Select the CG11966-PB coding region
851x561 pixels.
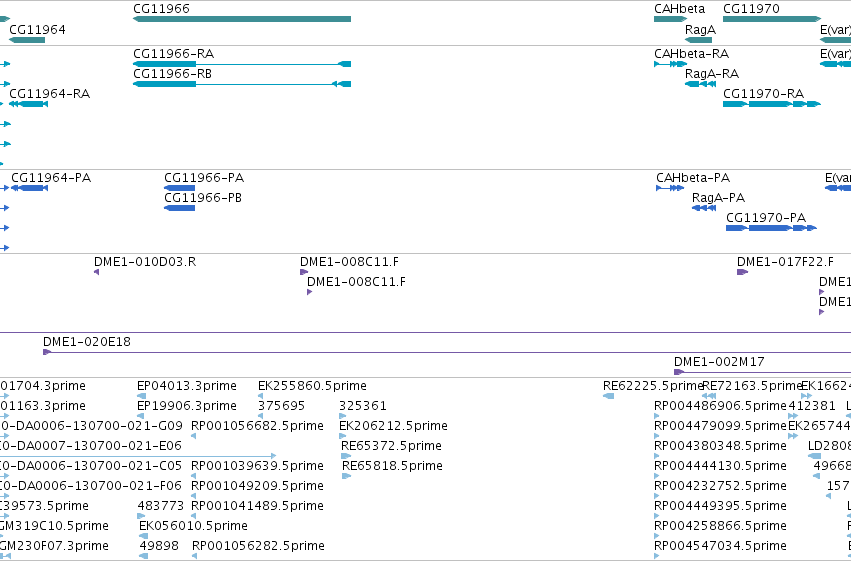pos(180,208)
